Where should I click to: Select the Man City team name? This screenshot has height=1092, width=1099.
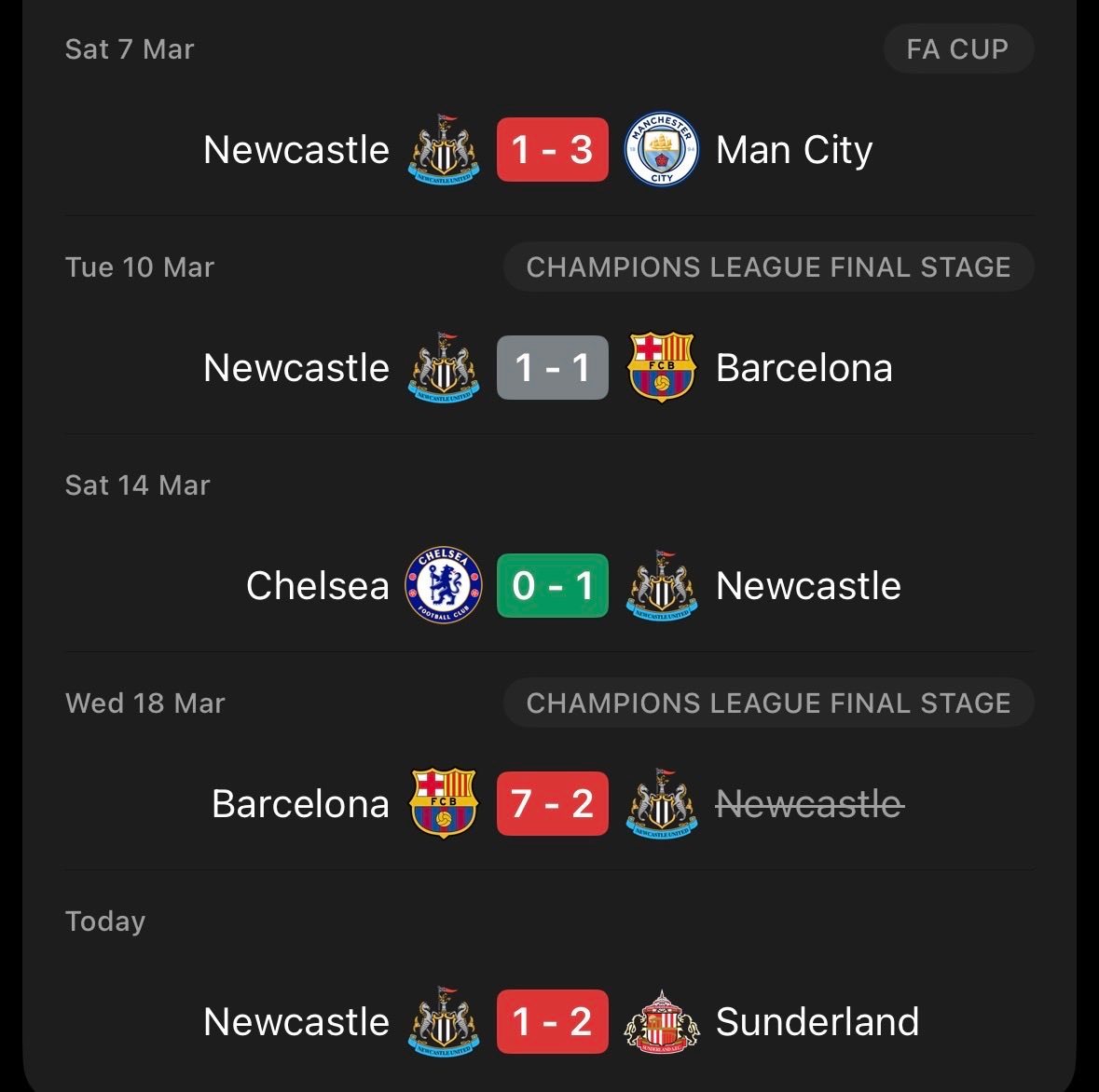click(x=793, y=150)
